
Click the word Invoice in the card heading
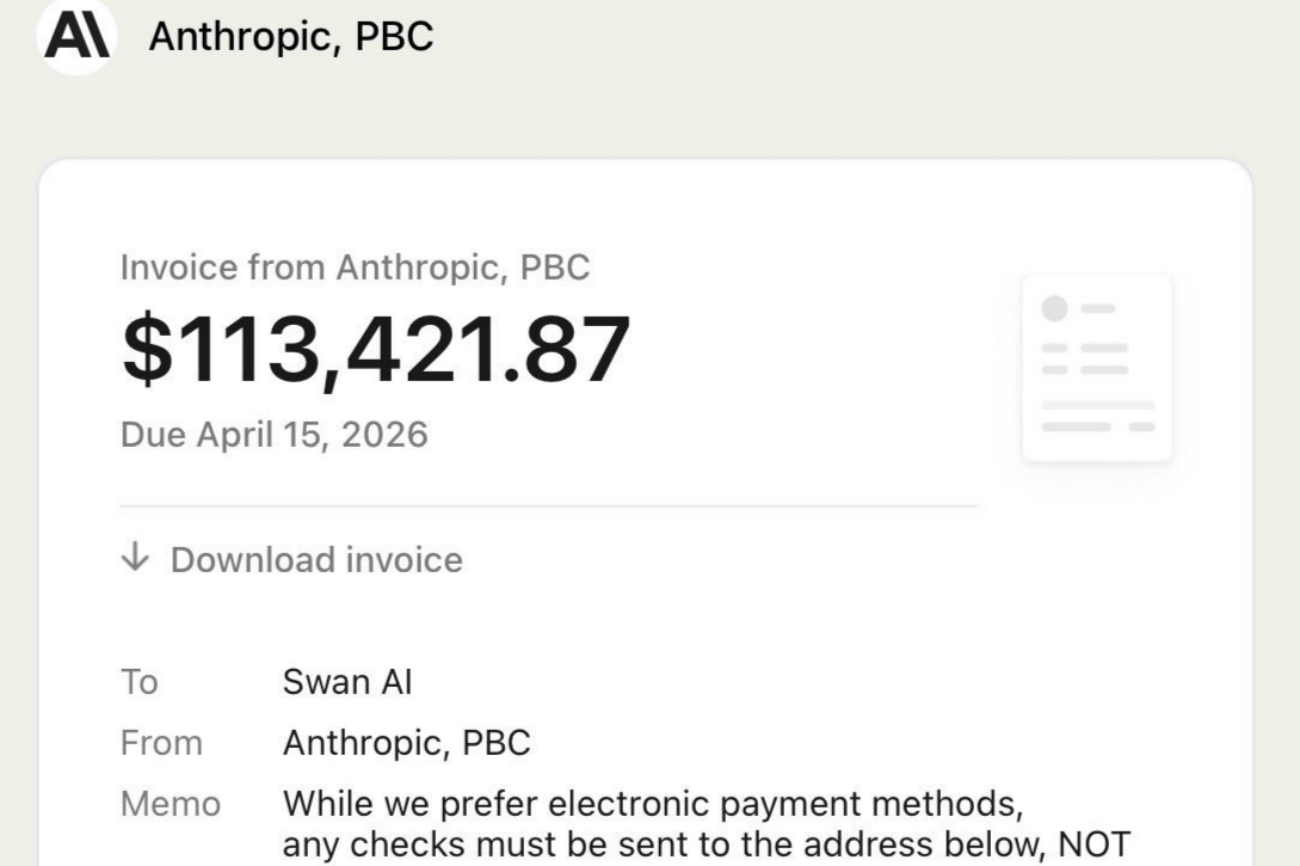pos(180,267)
